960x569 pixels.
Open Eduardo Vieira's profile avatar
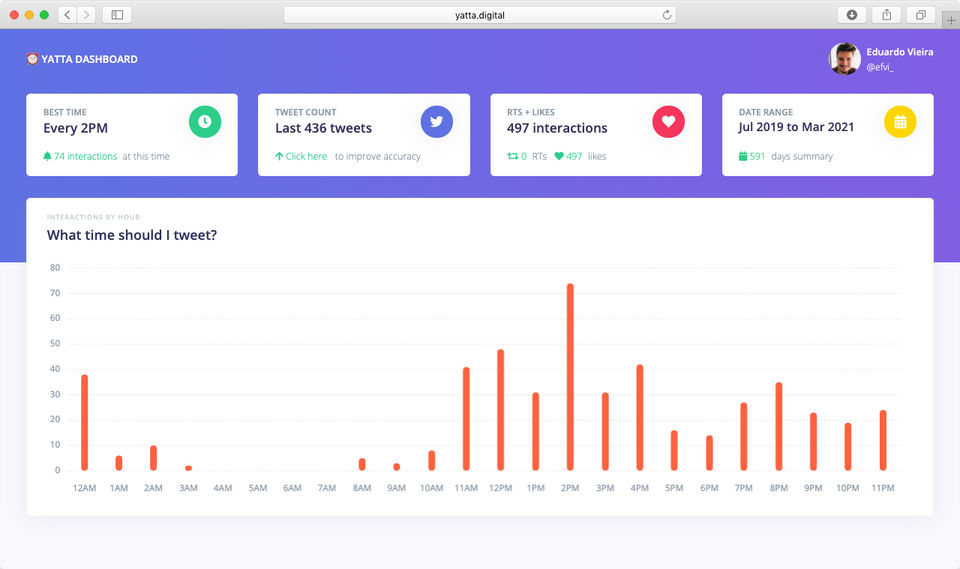click(x=844, y=59)
